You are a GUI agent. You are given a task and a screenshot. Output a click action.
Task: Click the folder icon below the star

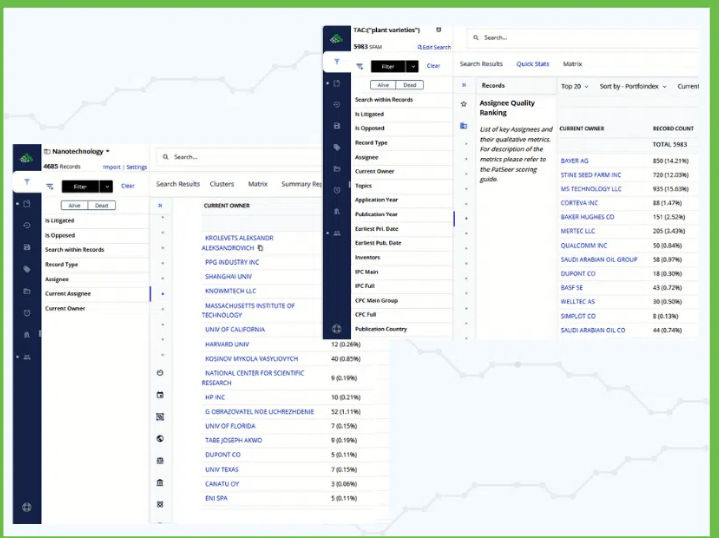point(464,126)
